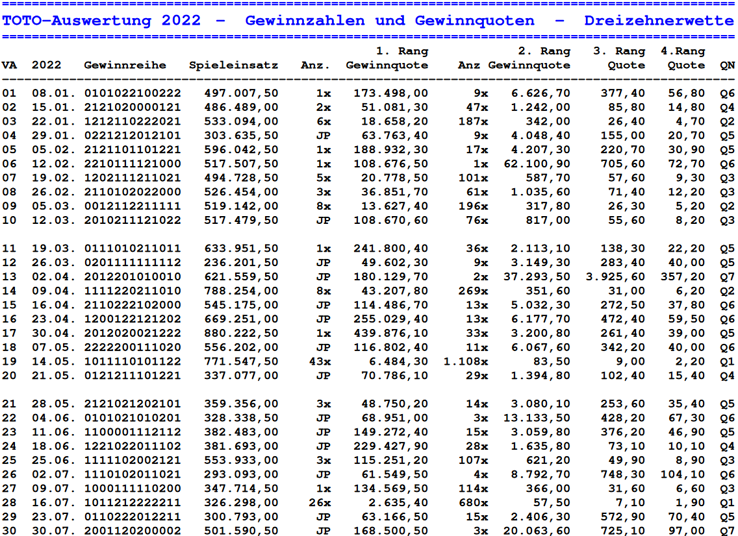This screenshot has width=738, height=536.
Task: Click date '05.02.' in row 05
Action: 54,150
